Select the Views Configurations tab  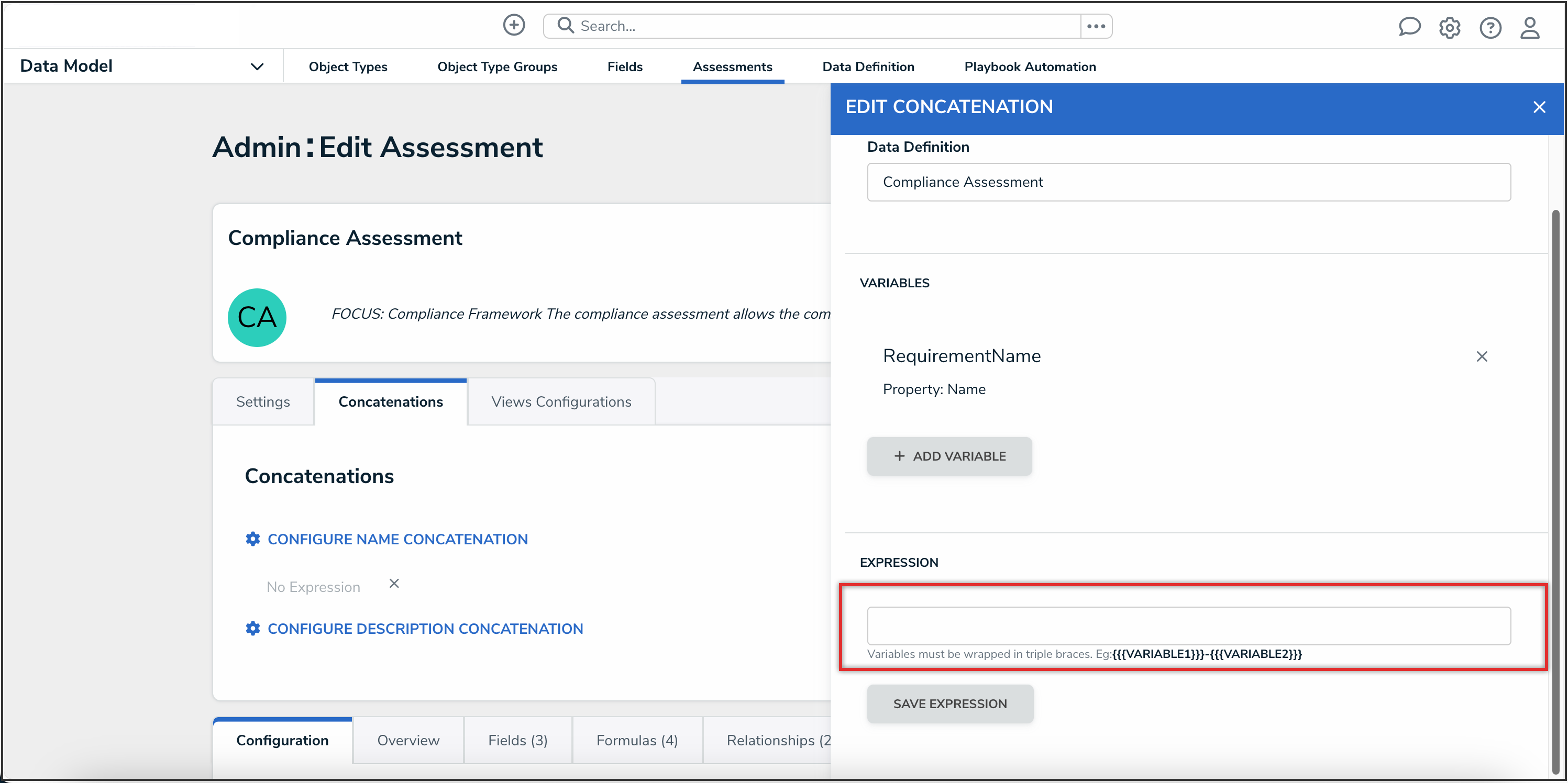560,401
